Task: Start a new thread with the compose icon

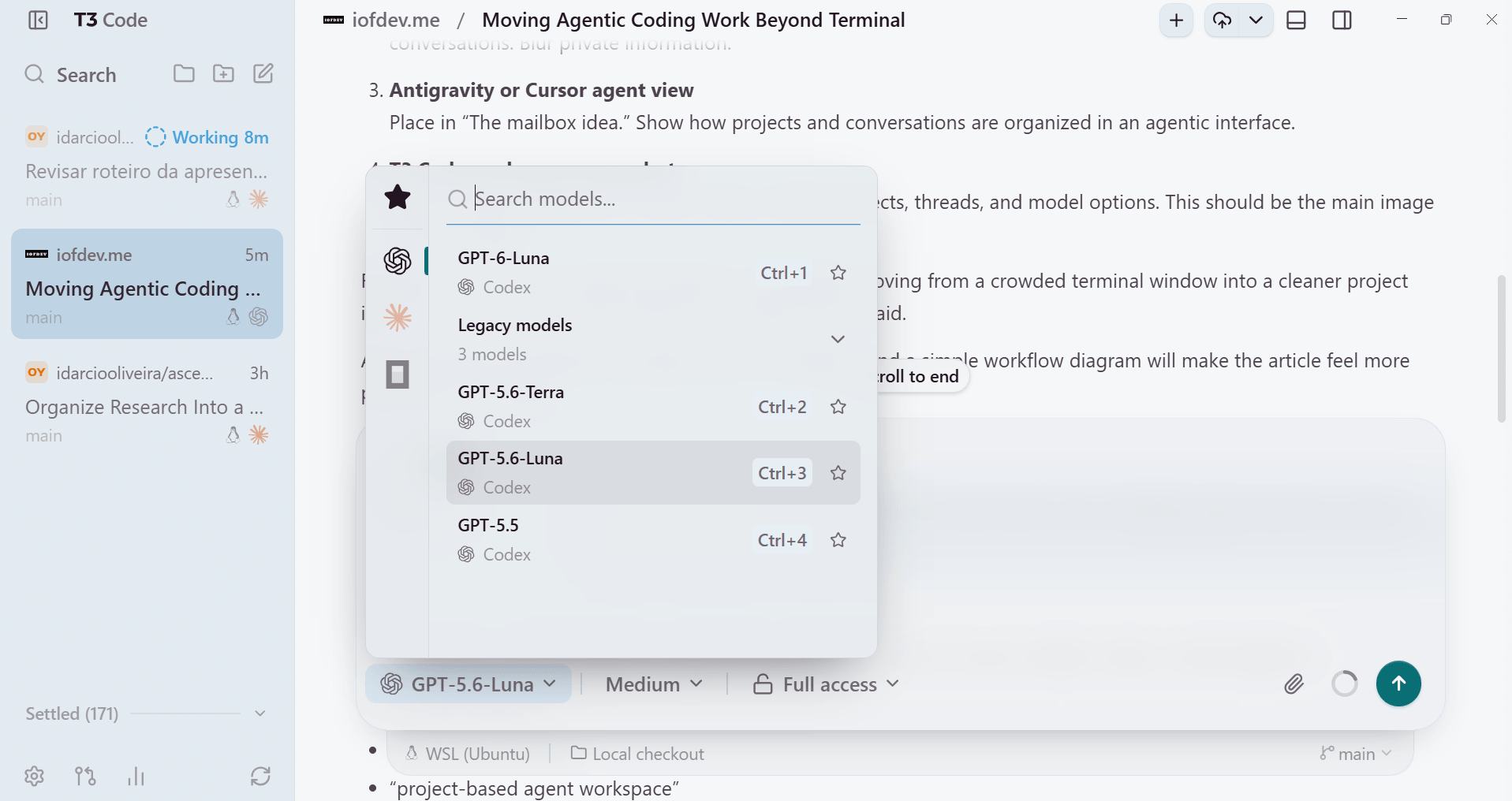Action: click(263, 73)
